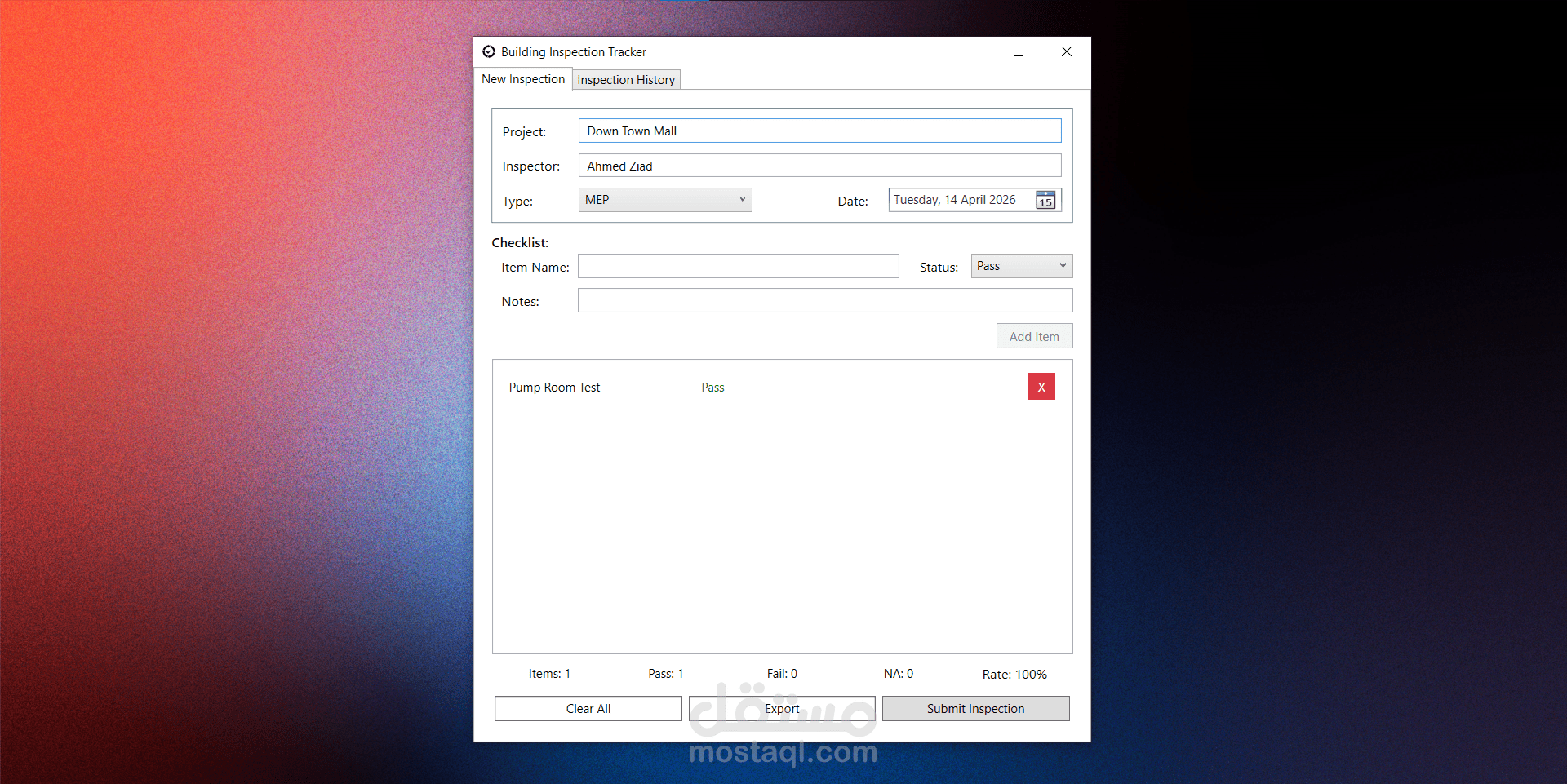Select the New Inspection tab
Screen dimensions: 1567x784
pyautogui.click(x=523, y=78)
